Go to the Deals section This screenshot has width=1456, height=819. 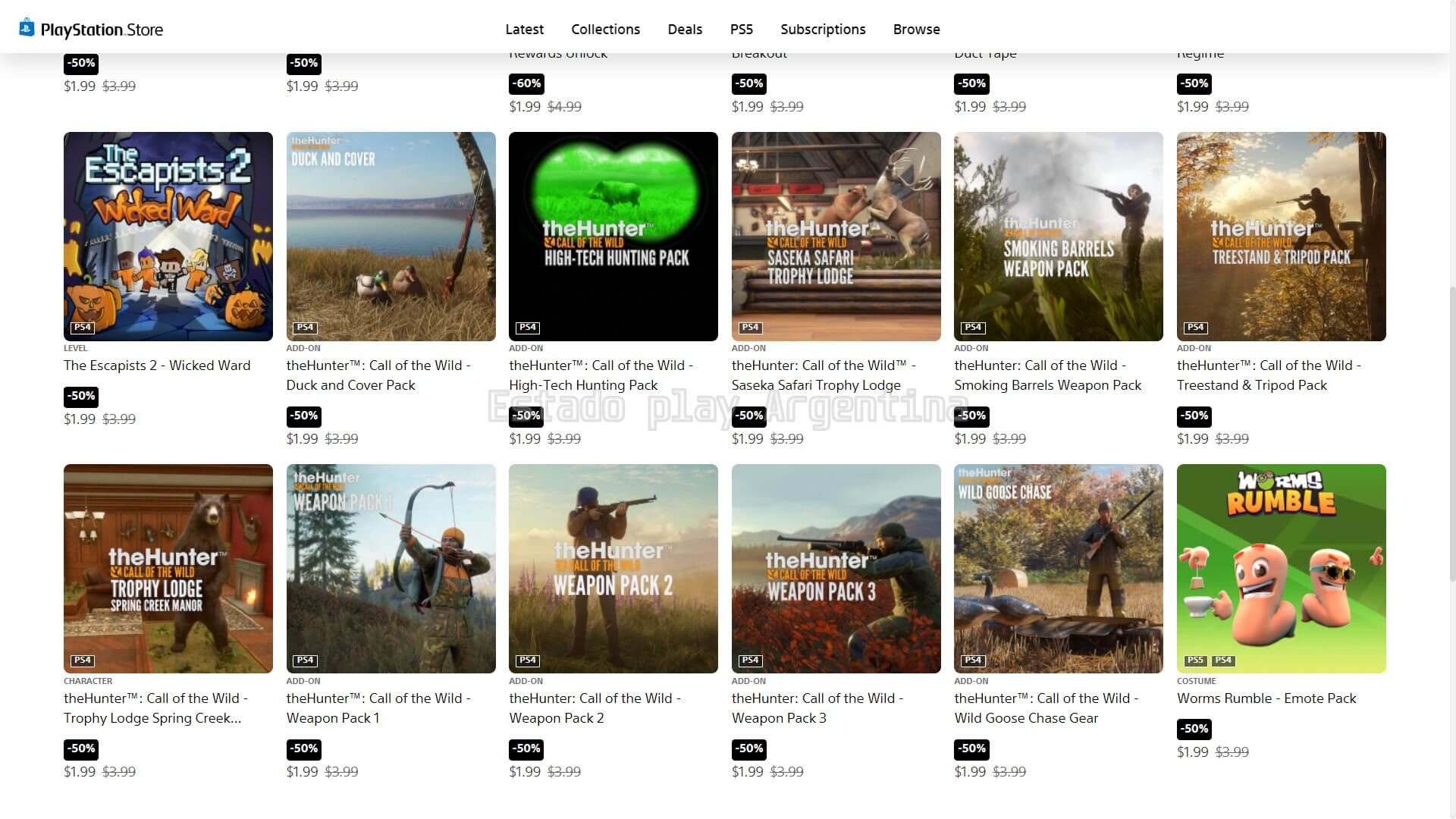pyautogui.click(x=685, y=30)
